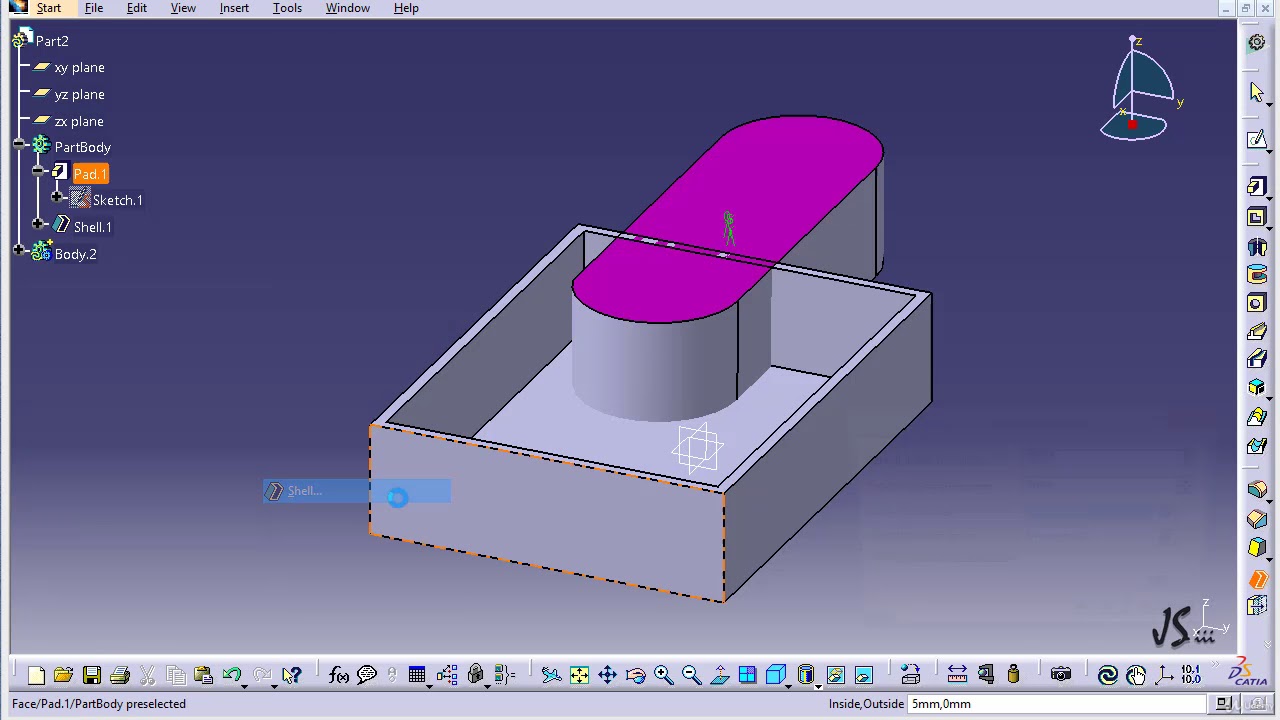This screenshot has width=1280, height=720.
Task: Select the arrow Select tool
Action: pos(1257,92)
